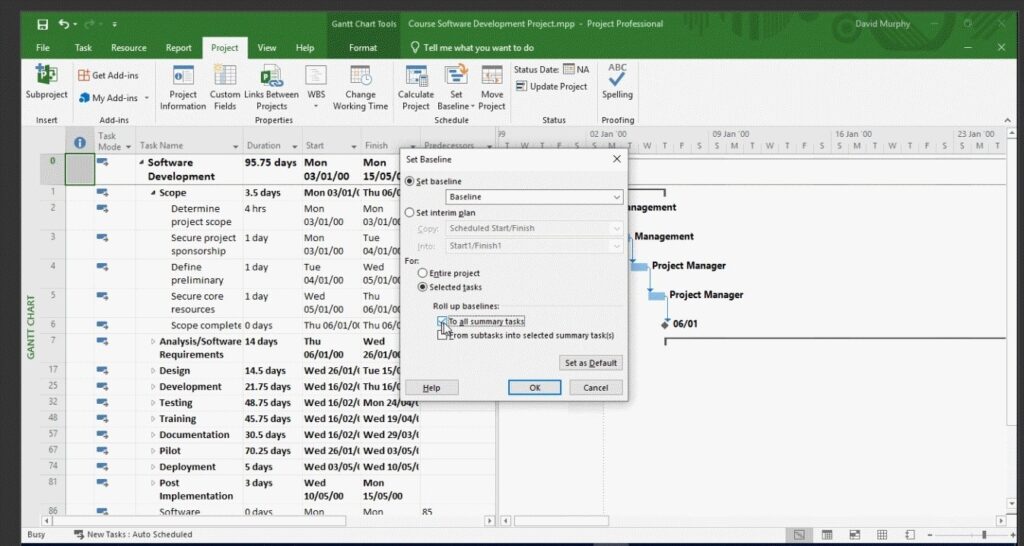Choose the Entire project option
The width and height of the screenshot is (1024, 546).
click(423, 273)
